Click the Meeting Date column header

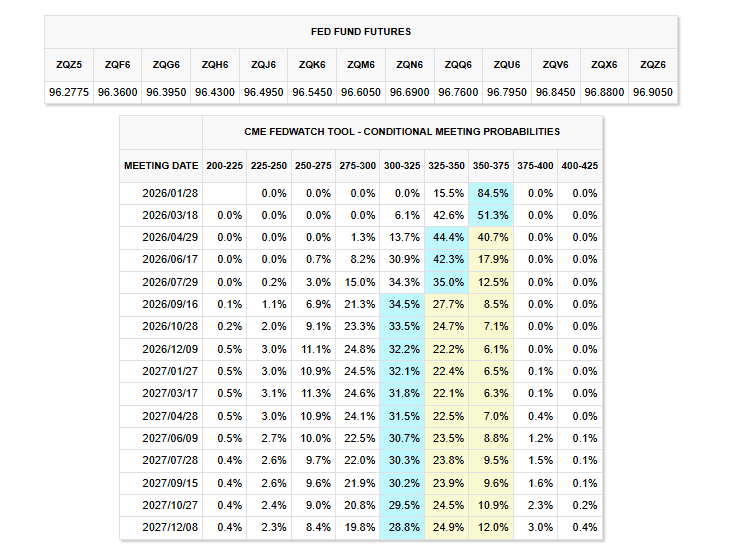(161, 165)
